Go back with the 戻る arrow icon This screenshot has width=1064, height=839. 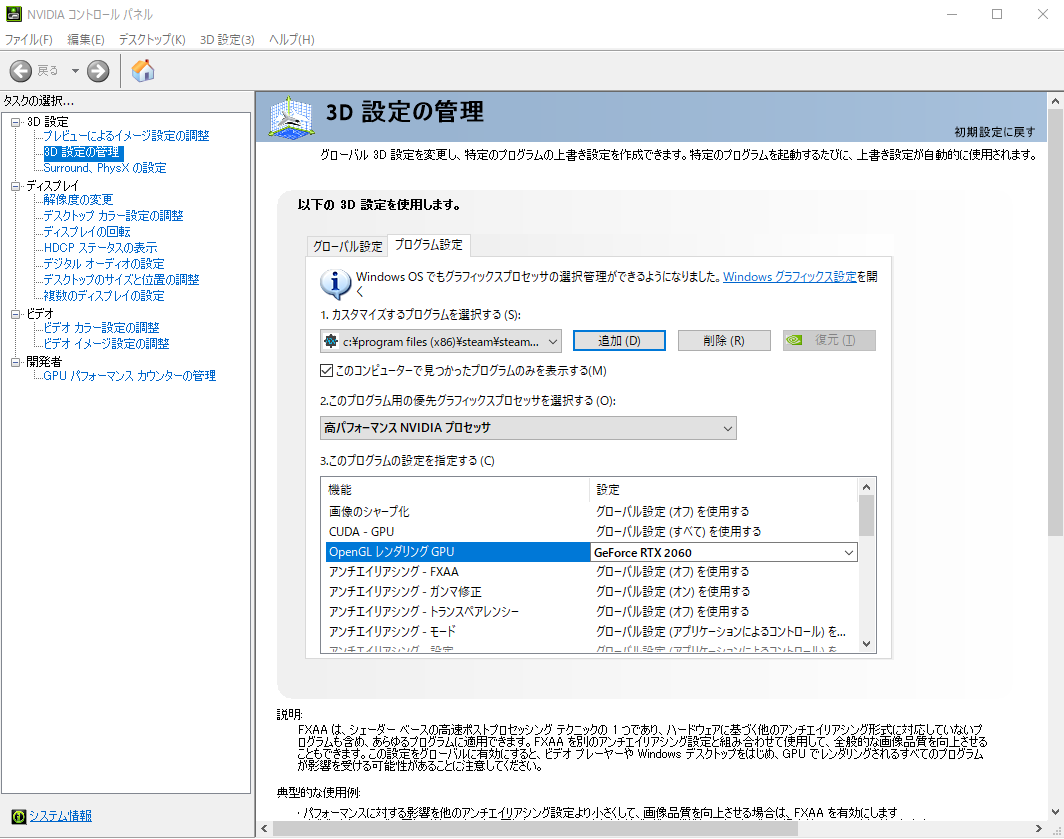(x=20, y=71)
